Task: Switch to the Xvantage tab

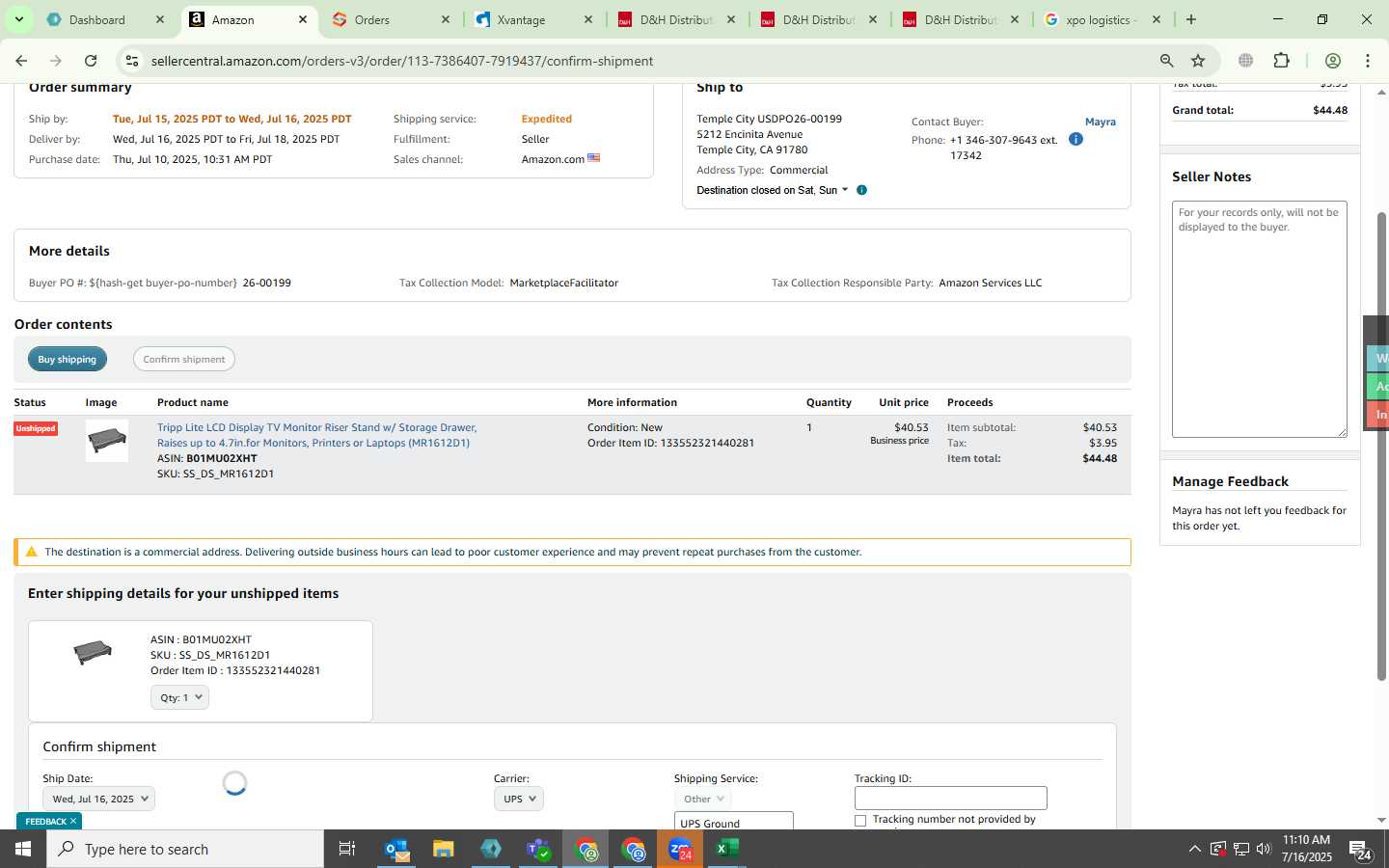Action: click(521, 19)
